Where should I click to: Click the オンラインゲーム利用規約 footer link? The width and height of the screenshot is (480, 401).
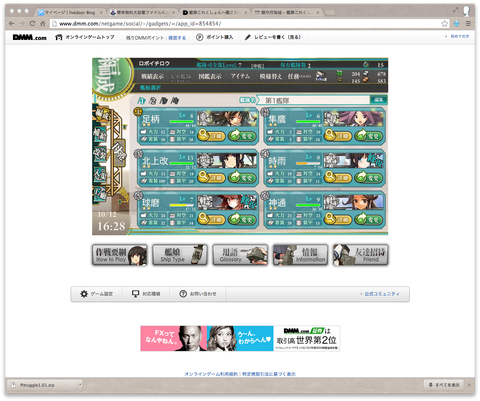click(x=211, y=374)
